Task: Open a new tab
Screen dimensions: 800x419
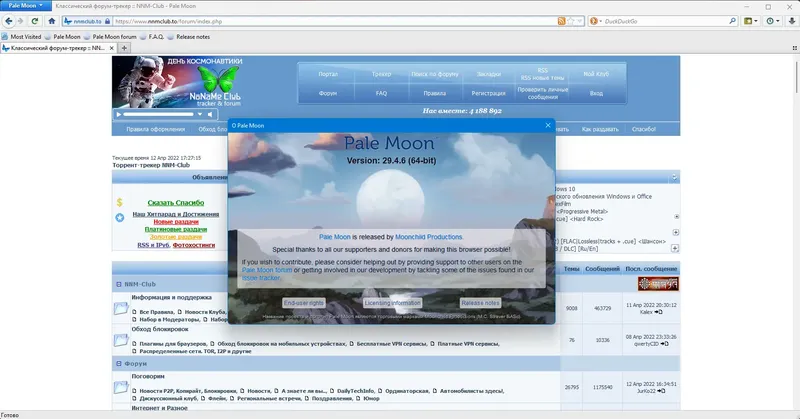Action: (124, 48)
